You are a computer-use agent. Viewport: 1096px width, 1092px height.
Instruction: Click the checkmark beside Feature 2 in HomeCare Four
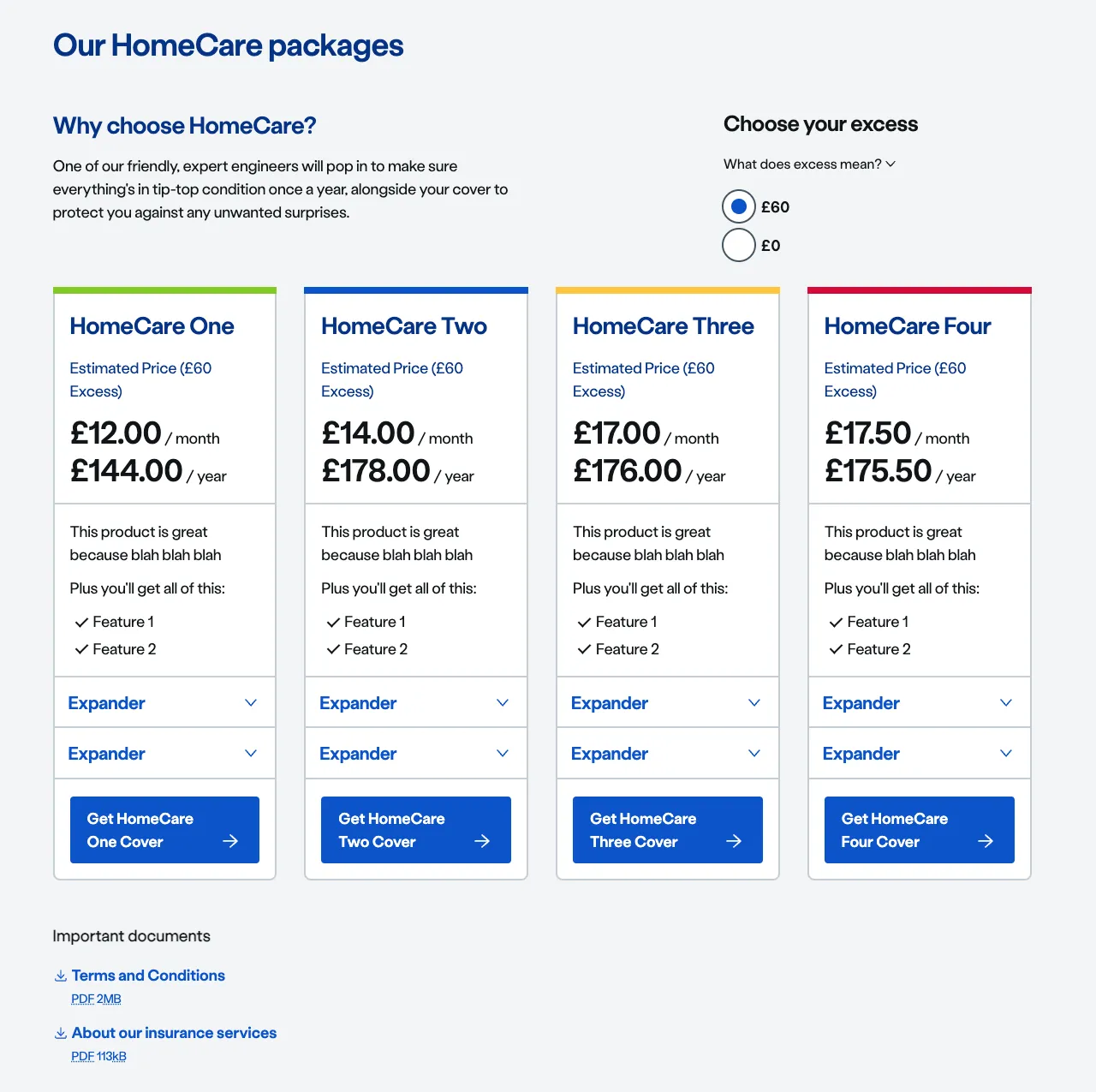[836, 649]
